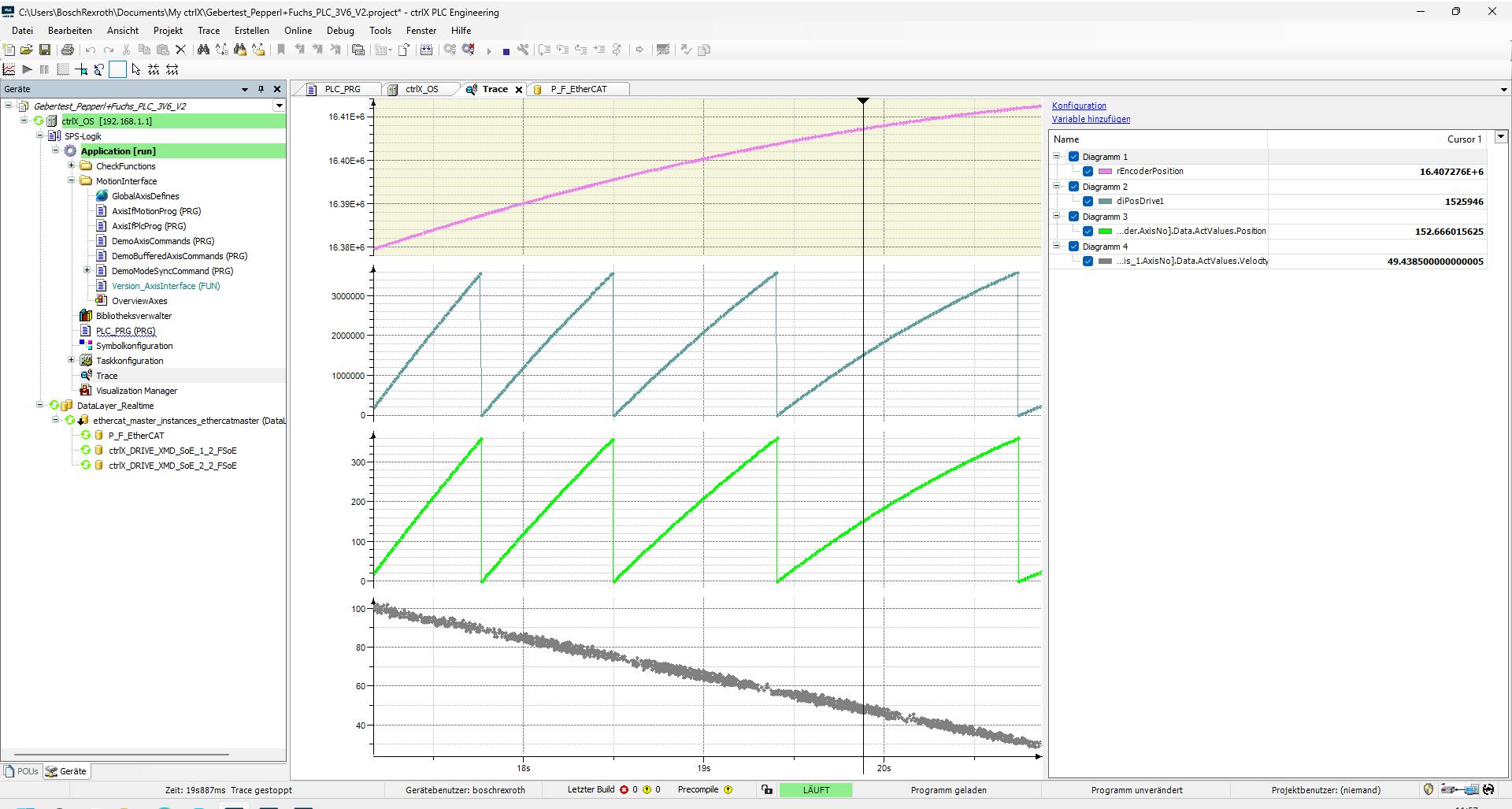The height and width of the screenshot is (809, 1512).
Task: Toggle the diPosDrive1 variable checkbox
Action: 1088,202
